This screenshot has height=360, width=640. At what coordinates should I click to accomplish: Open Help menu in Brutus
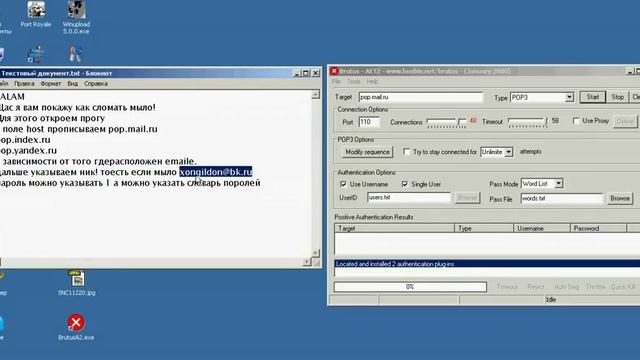tap(372, 82)
